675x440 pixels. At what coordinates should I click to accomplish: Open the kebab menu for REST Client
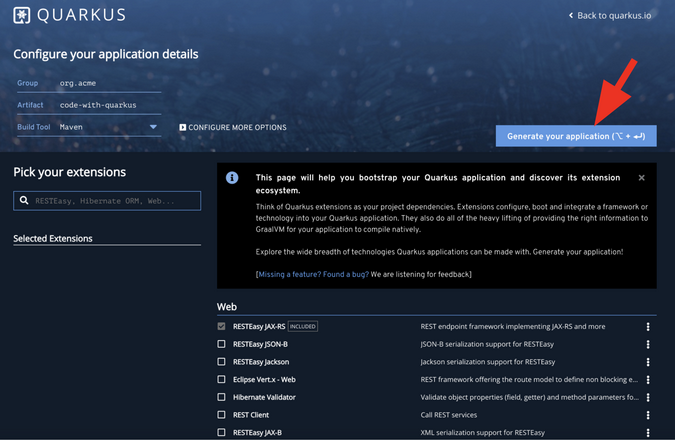[648, 415]
